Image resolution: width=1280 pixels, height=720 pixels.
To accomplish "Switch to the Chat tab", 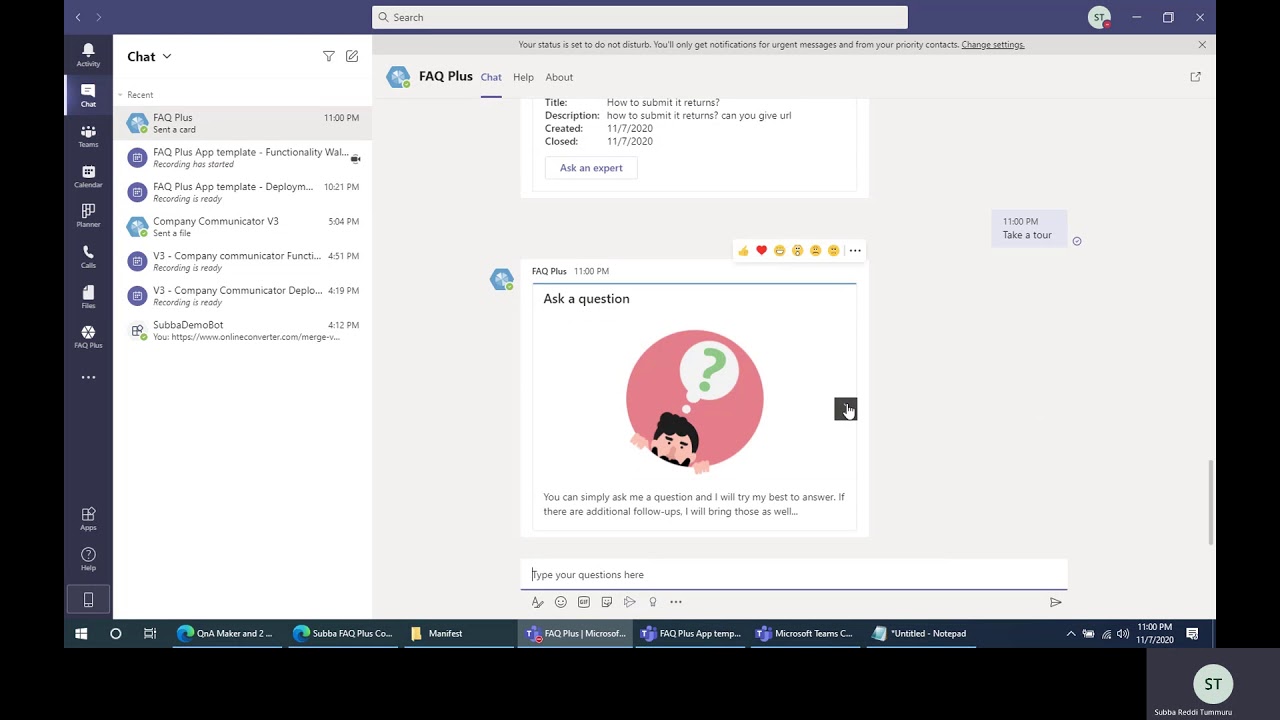I will pos(491,77).
